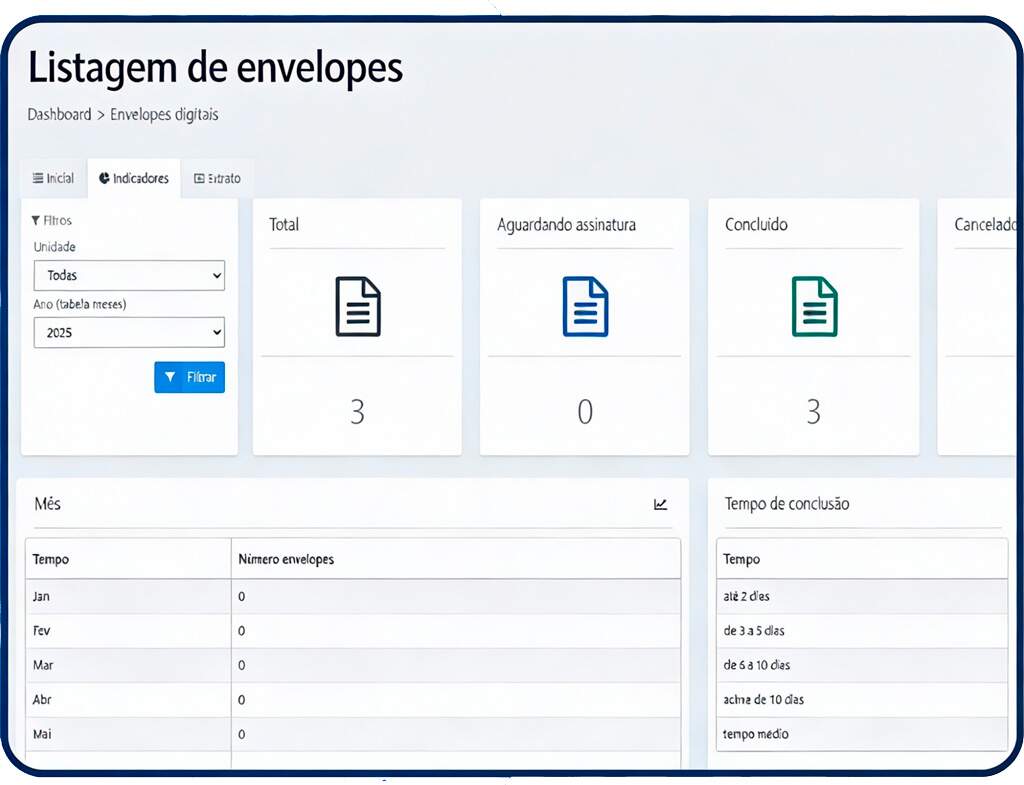
Task: Click the pie chart icon on the Indicadores tab
Action: click(x=106, y=178)
